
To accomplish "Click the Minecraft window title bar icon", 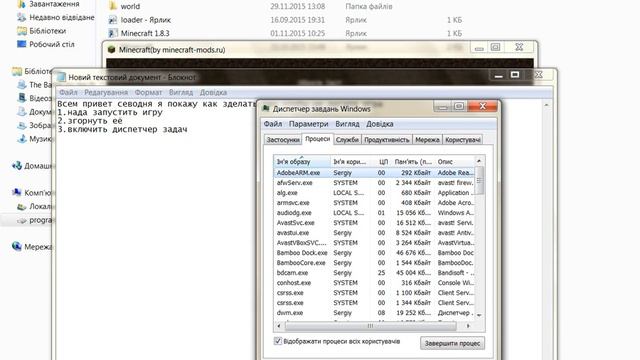I will coord(111,50).
